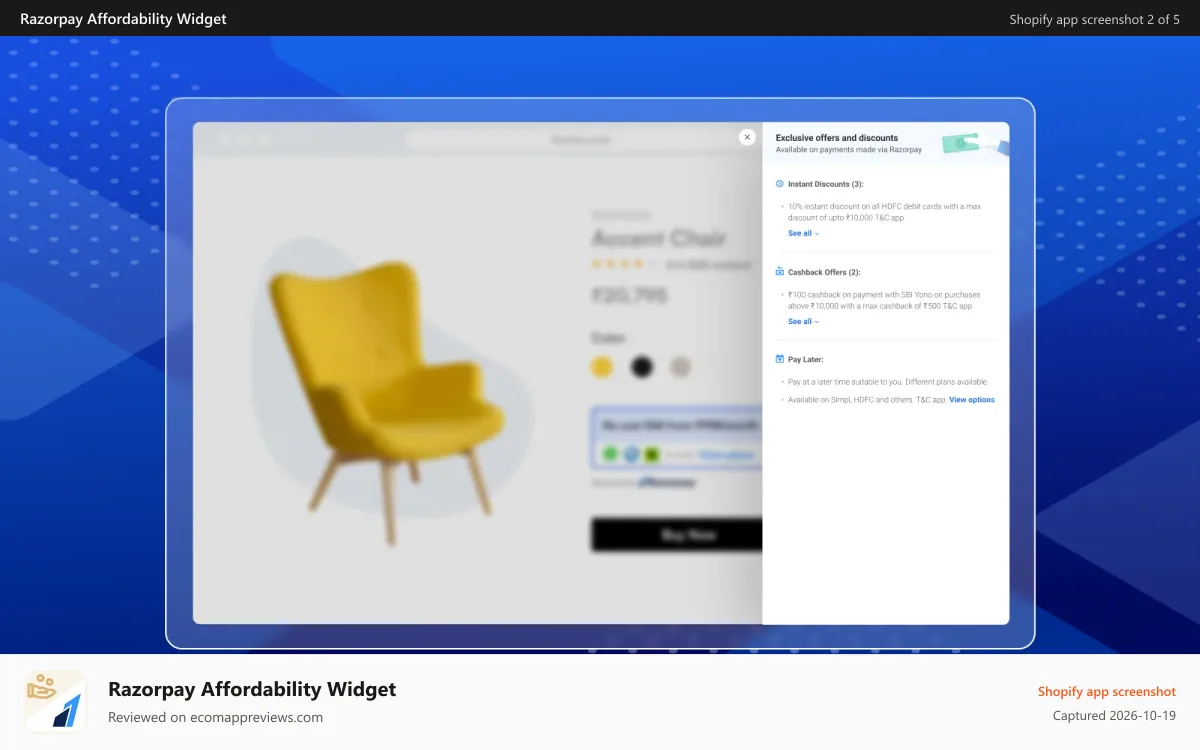Click the 'Shopify app screenshot' orange label
Screen dimensions: 1200x750
(1107, 691)
